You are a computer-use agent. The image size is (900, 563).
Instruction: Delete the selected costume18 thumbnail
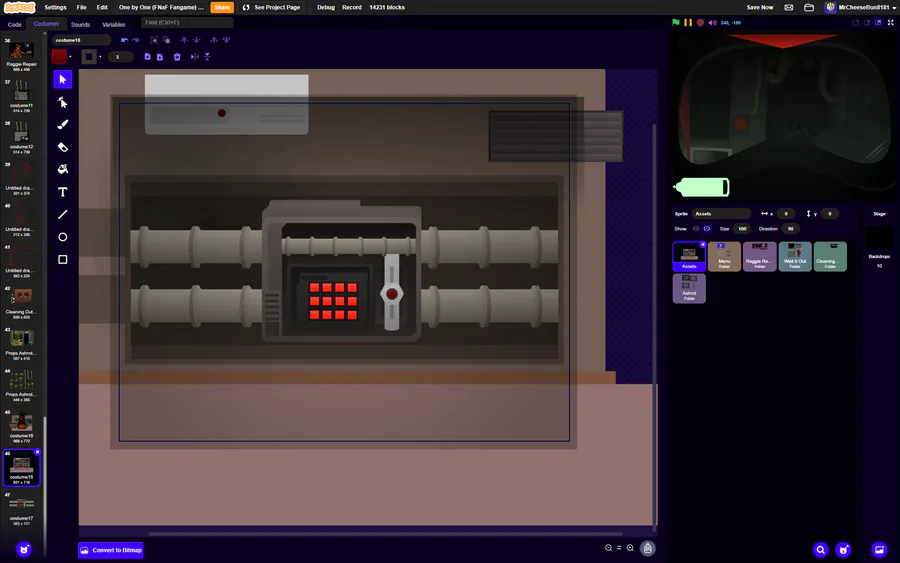pos(38,452)
